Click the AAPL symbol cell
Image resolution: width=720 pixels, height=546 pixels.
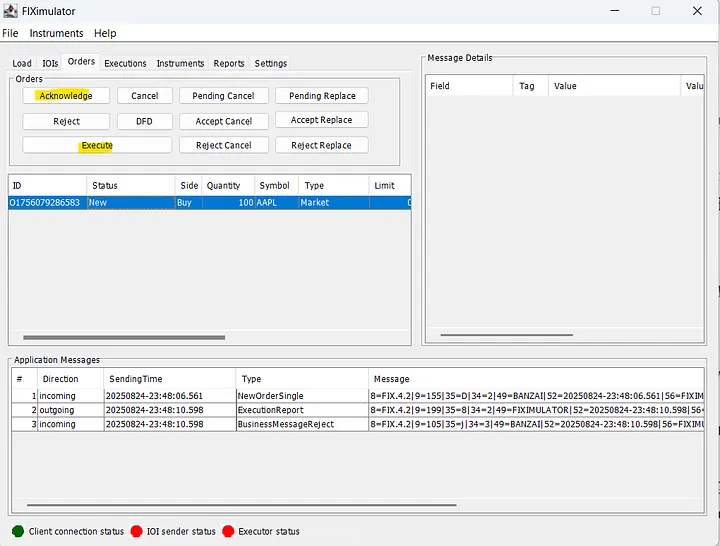(277, 203)
